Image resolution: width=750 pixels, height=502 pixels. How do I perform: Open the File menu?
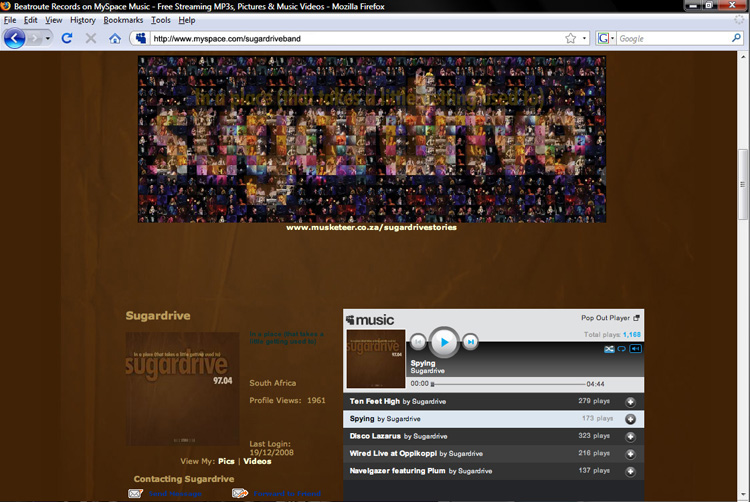(10, 20)
